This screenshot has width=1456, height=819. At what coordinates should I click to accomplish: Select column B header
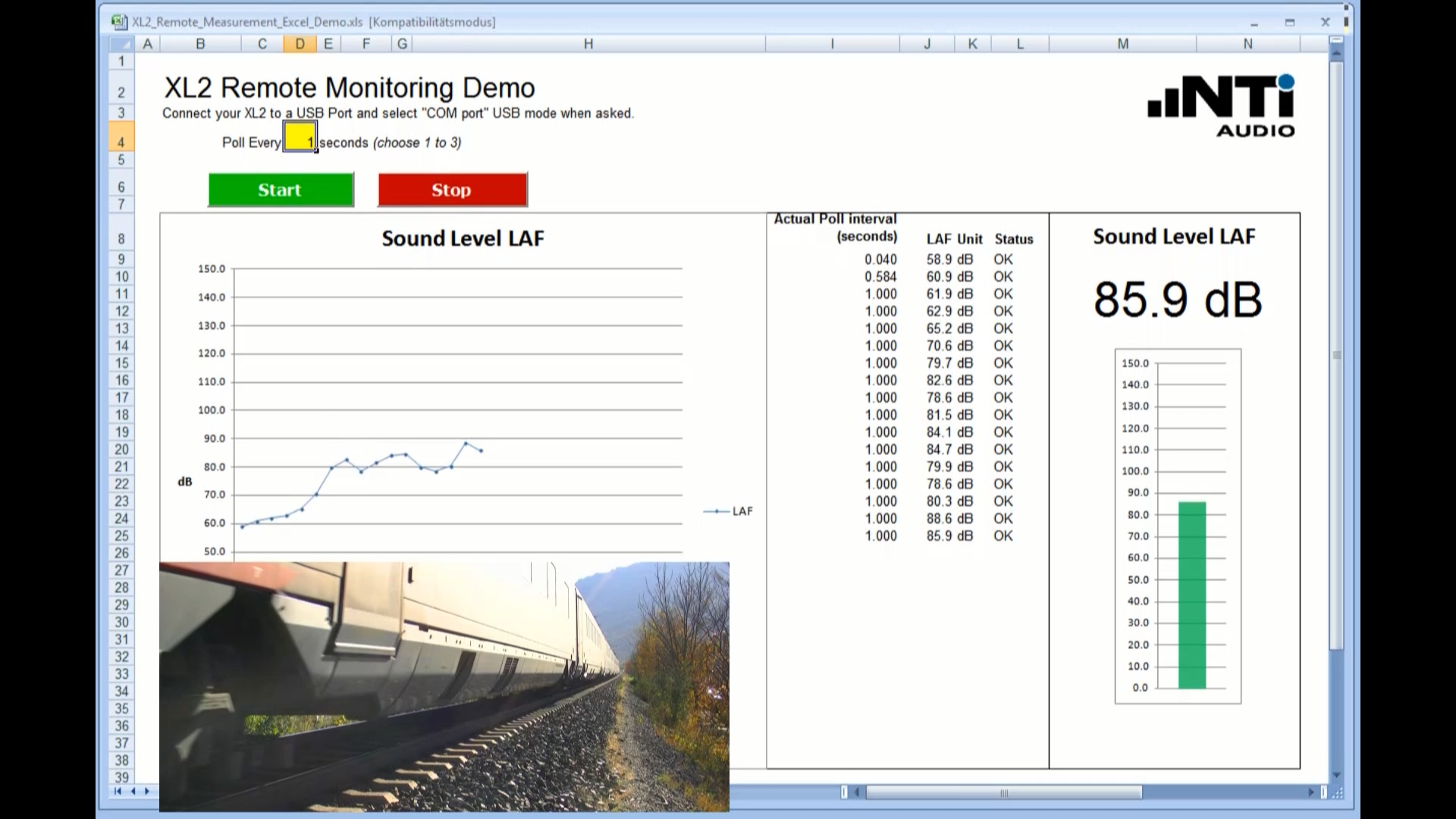(x=200, y=44)
